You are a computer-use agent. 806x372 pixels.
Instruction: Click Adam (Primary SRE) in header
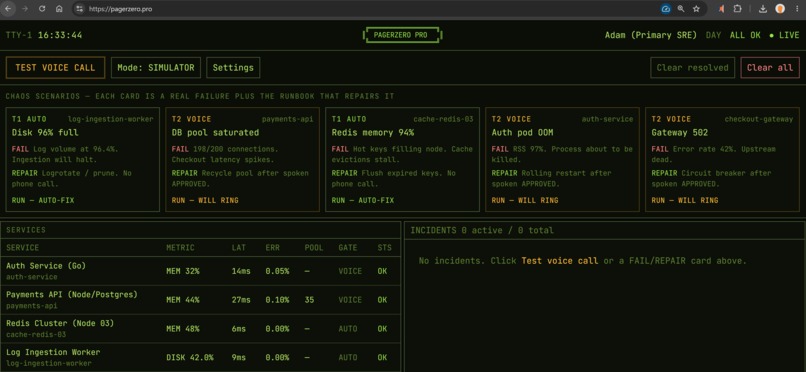pyautogui.click(x=651, y=35)
